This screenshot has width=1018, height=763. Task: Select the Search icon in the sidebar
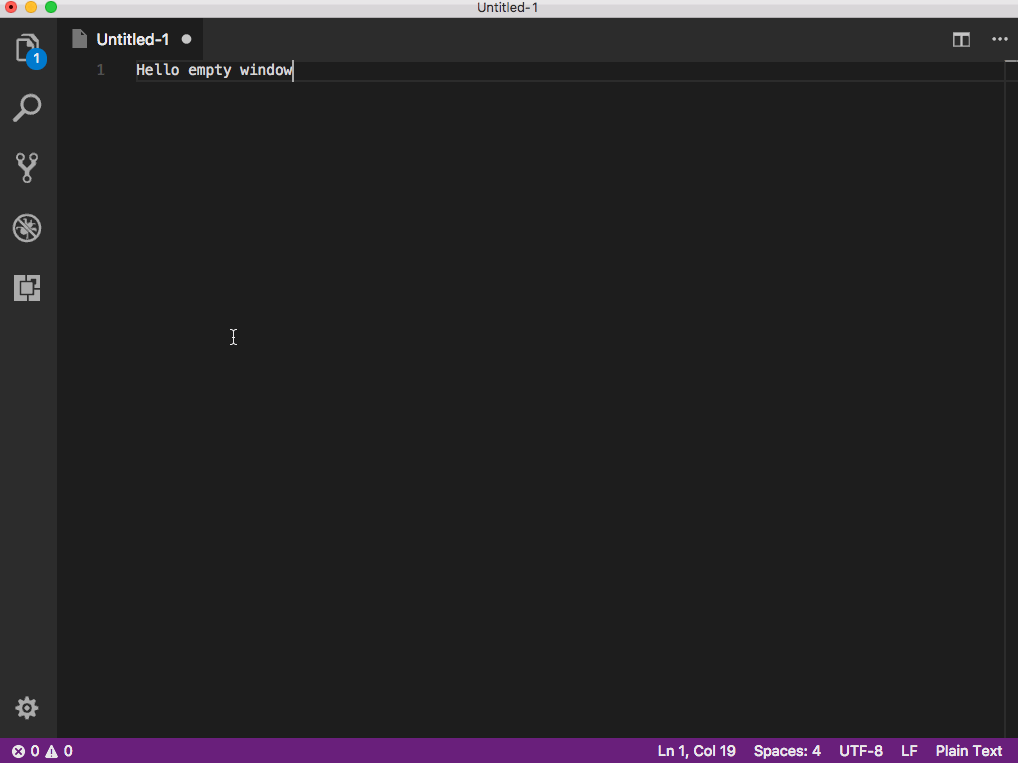27,107
